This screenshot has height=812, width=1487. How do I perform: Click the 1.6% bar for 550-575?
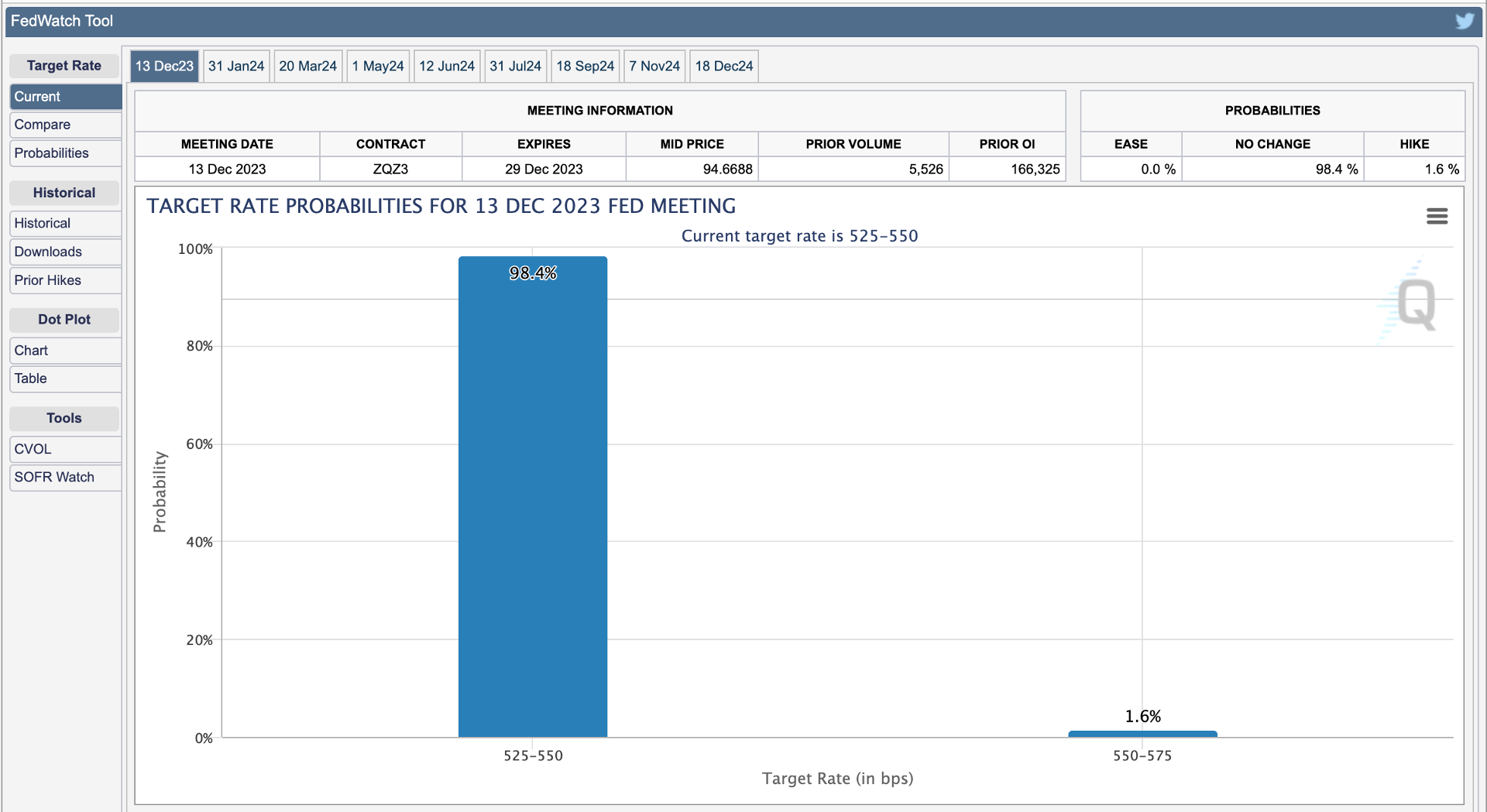pos(1142,734)
